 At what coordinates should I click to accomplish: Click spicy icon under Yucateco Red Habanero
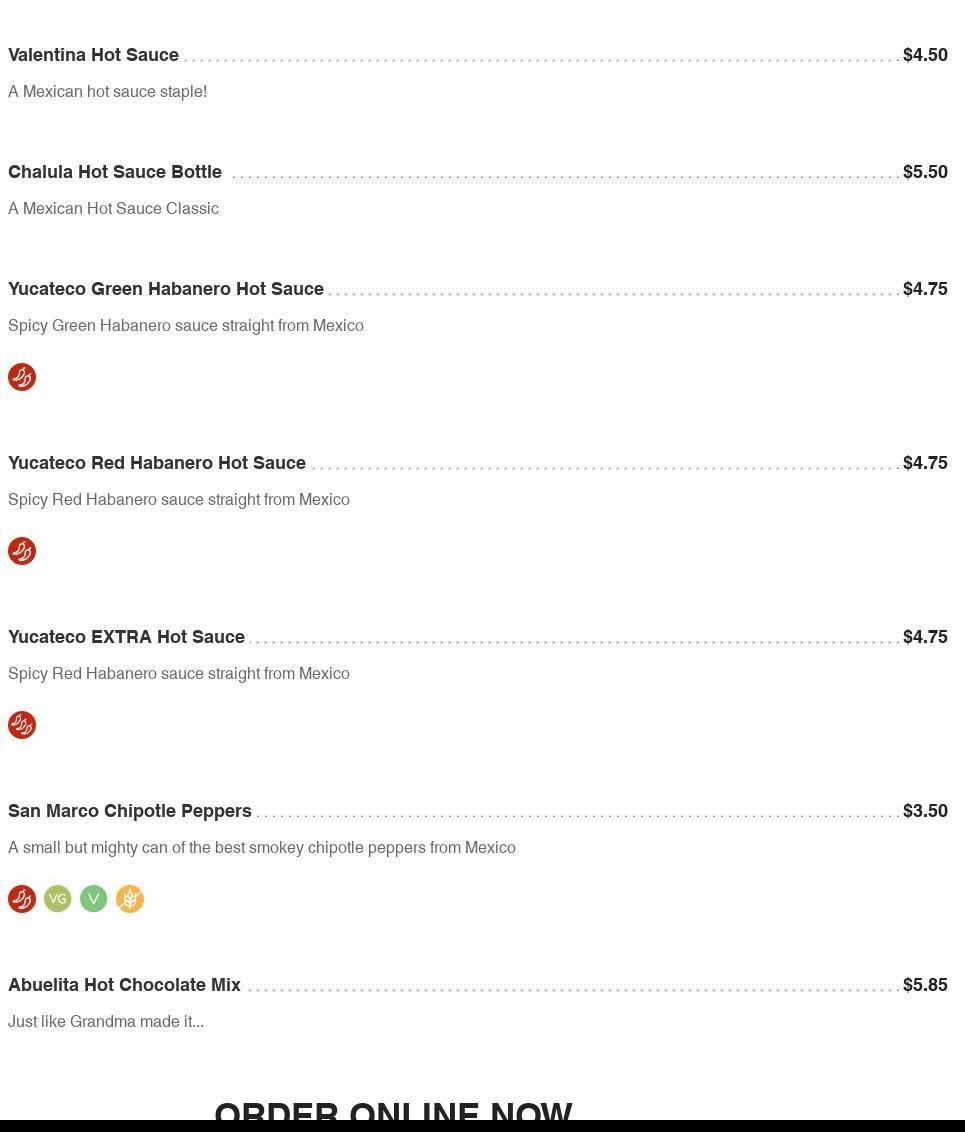point(22,551)
